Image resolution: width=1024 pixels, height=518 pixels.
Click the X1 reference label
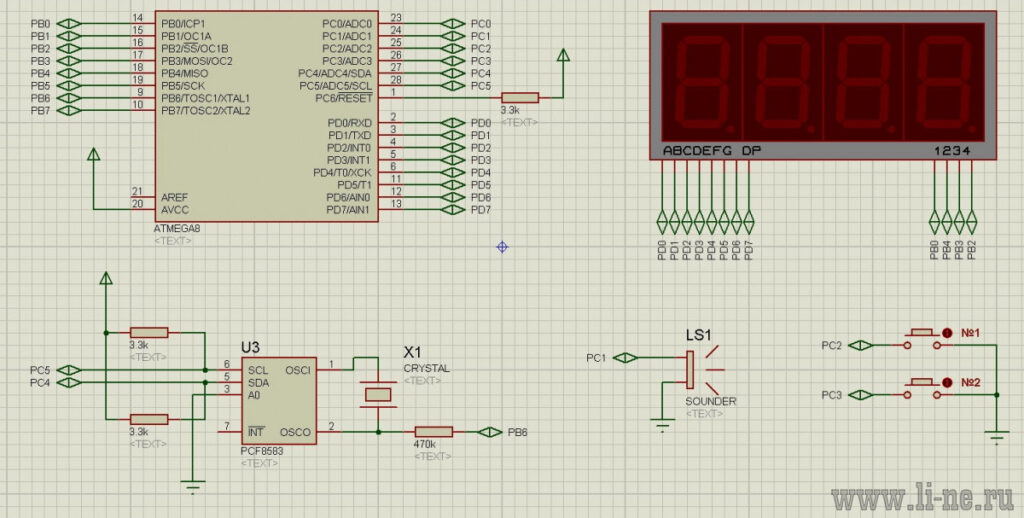tap(413, 352)
